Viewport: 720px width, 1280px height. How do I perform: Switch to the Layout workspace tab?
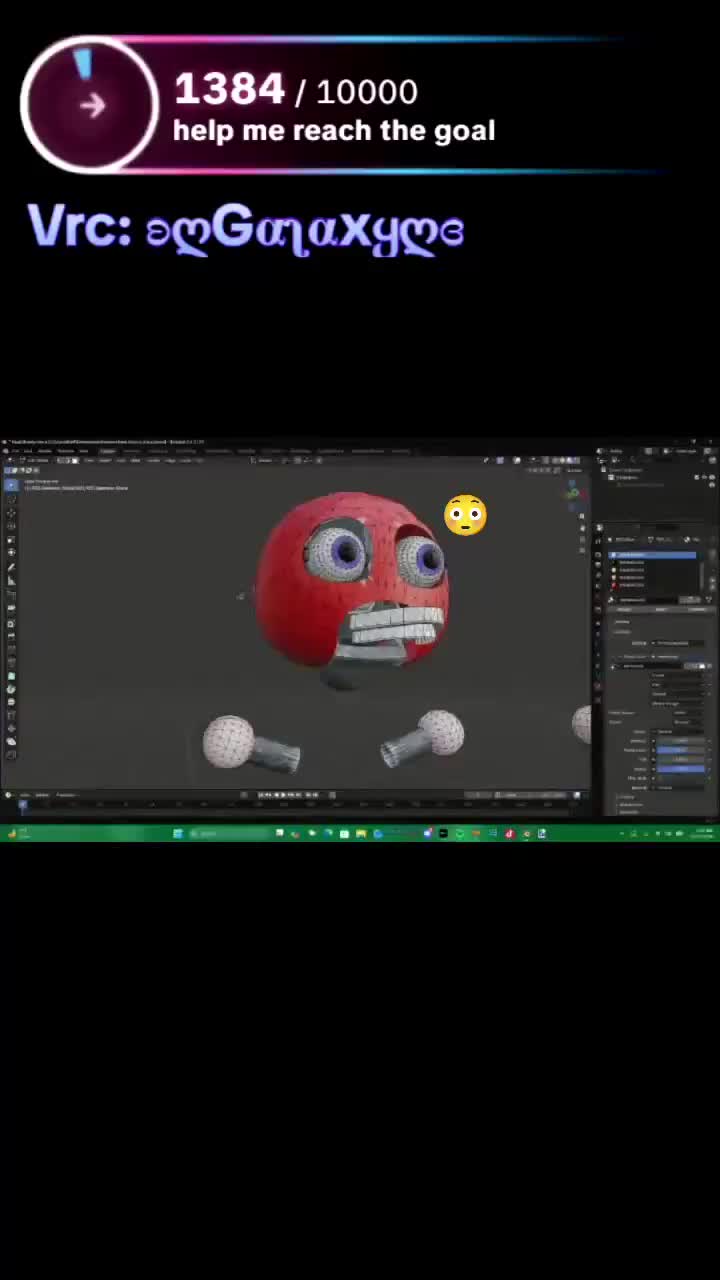(108, 450)
